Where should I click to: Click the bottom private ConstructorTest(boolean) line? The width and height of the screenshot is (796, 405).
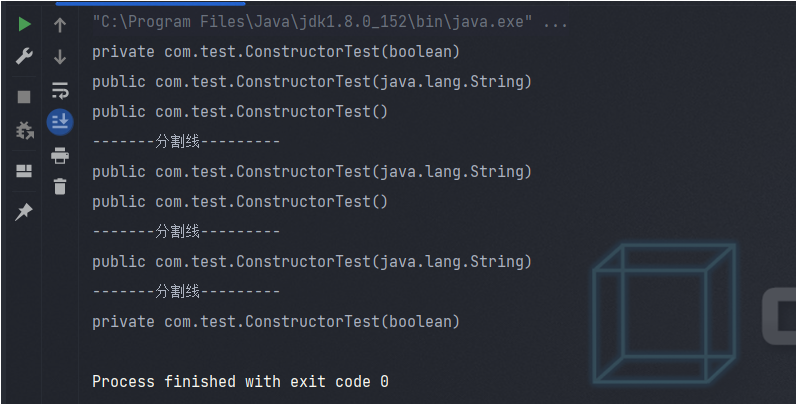coord(275,321)
